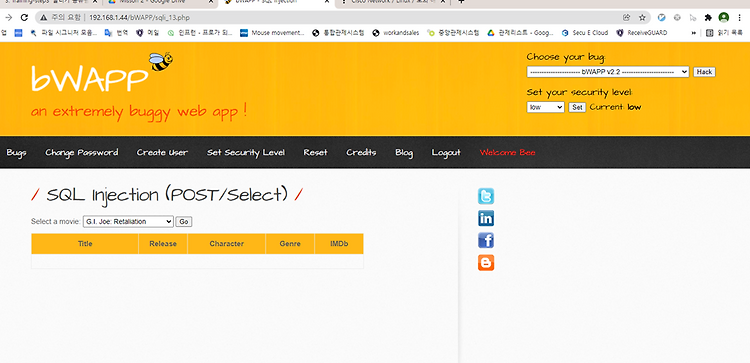The height and width of the screenshot is (363, 750).
Task: Click the Genre column header
Action: click(x=290, y=243)
